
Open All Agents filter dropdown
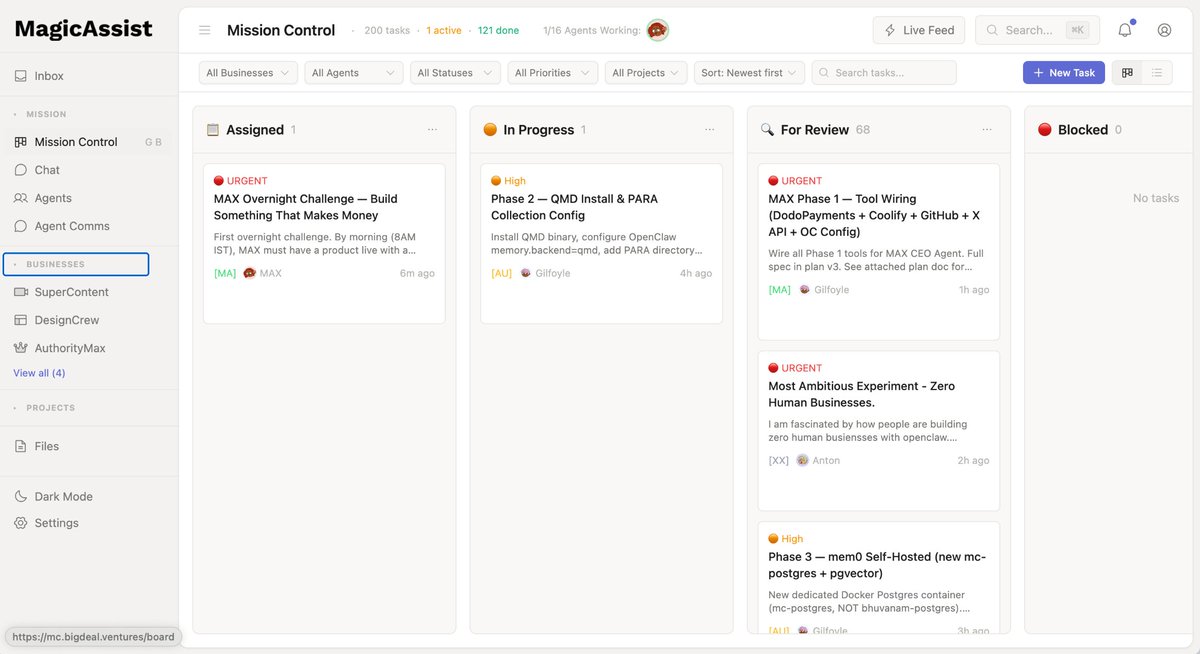pos(354,73)
